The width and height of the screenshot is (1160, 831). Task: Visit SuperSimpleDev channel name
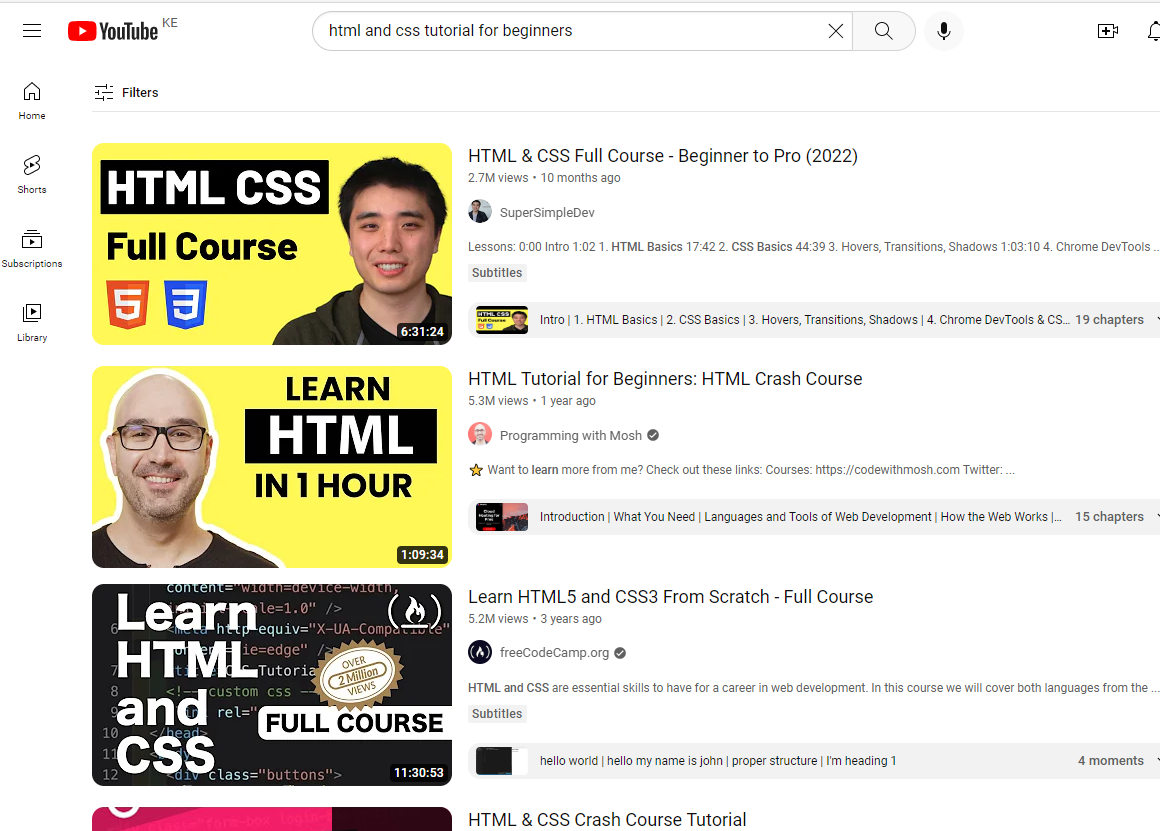tap(547, 212)
